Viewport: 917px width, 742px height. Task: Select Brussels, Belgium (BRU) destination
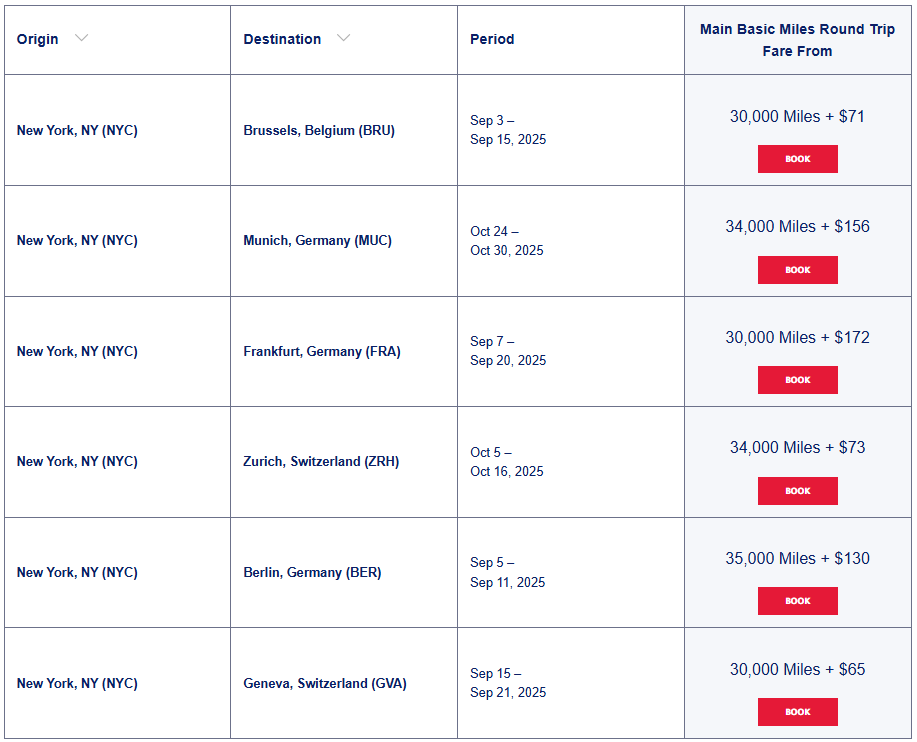pos(319,130)
